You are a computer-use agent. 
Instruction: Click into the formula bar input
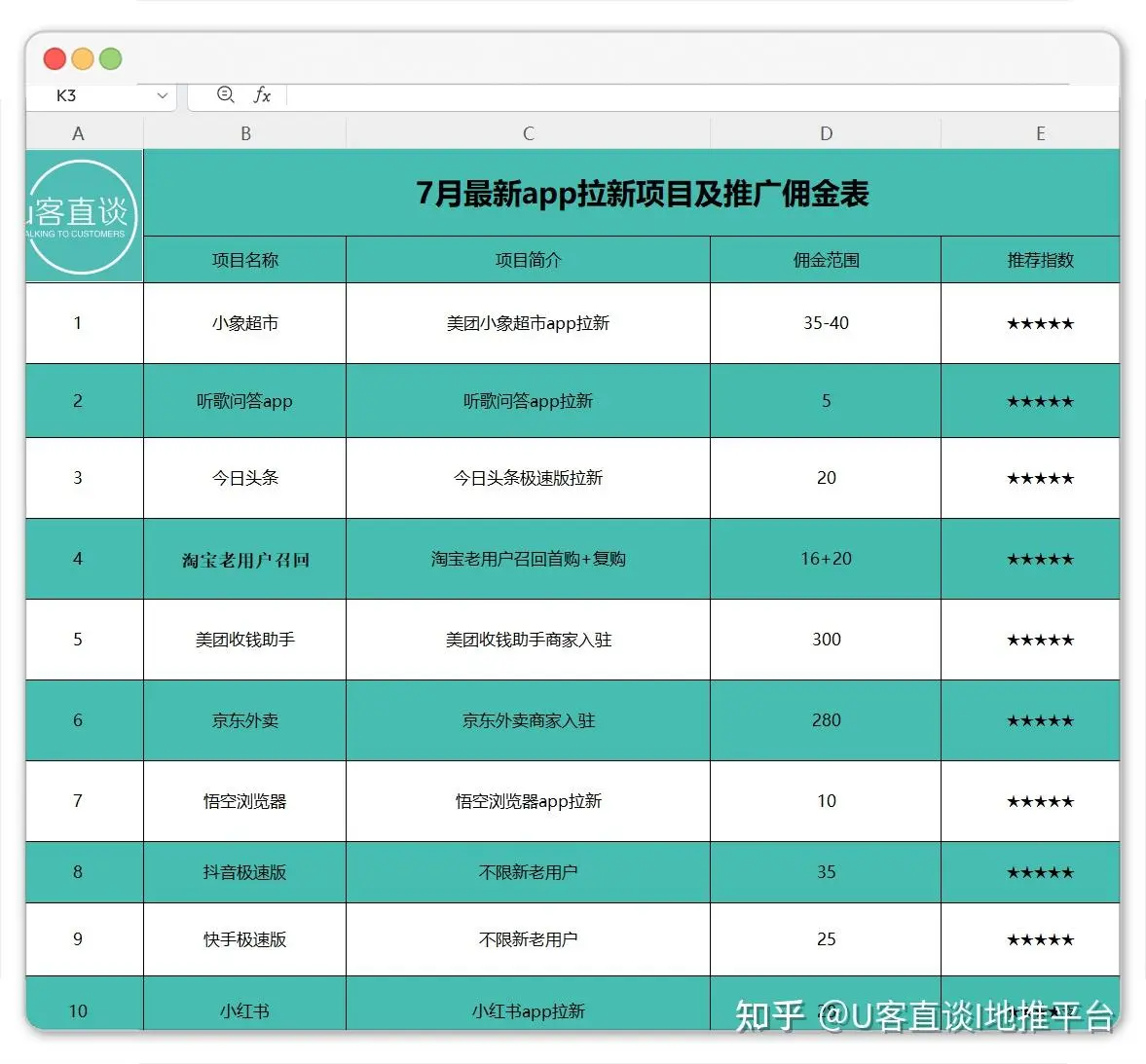[x=702, y=95]
